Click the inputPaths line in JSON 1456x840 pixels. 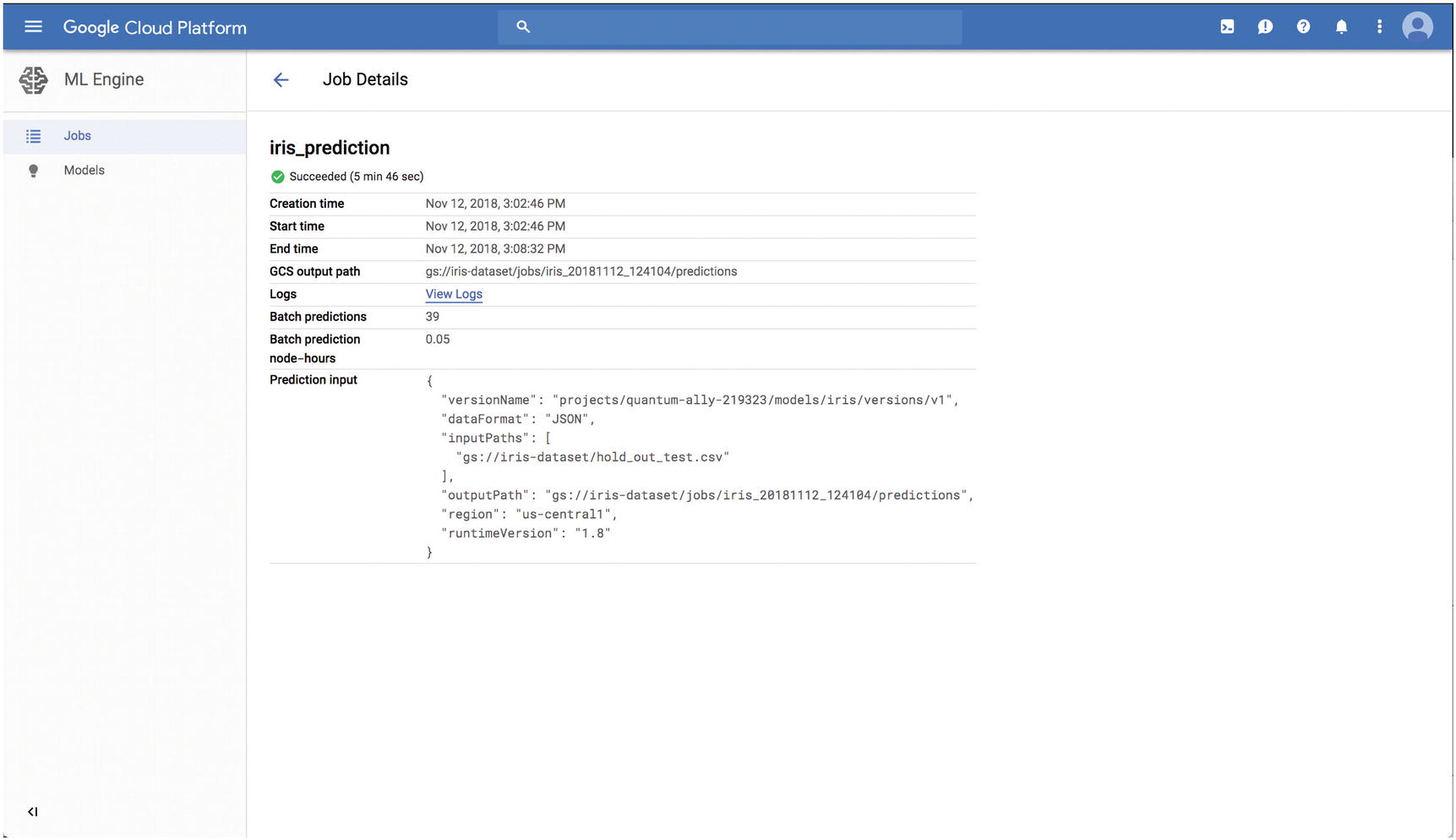point(496,438)
